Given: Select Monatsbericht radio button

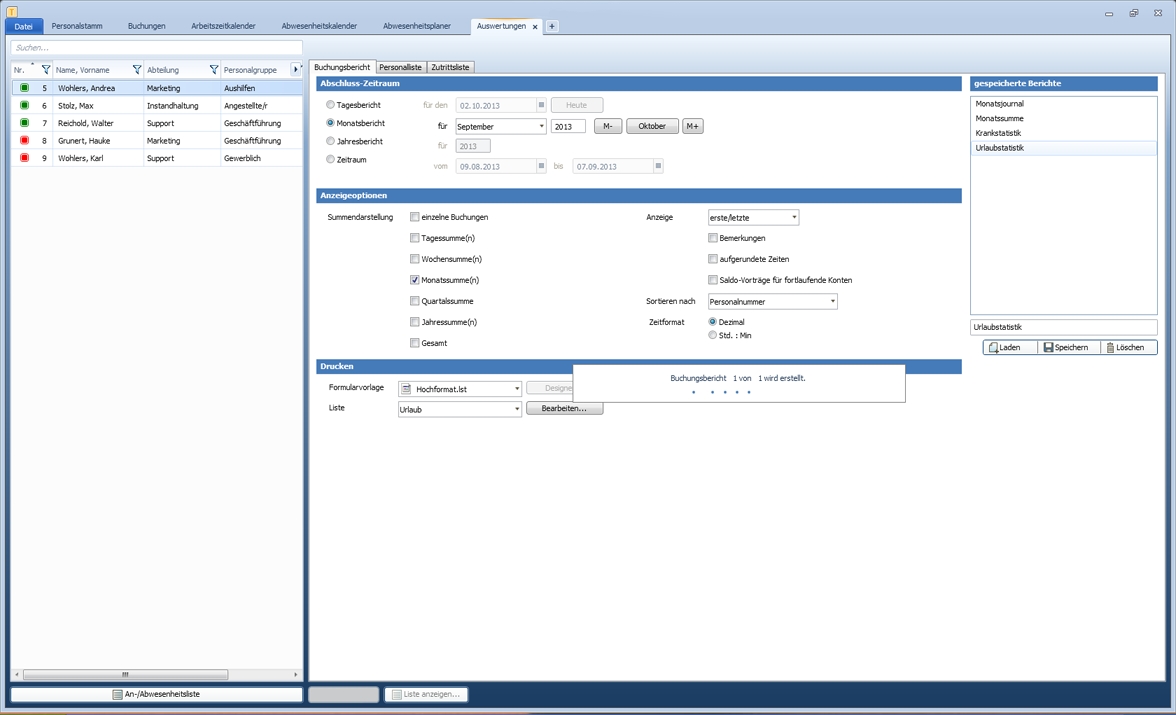Looking at the screenshot, I should tap(330, 123).
